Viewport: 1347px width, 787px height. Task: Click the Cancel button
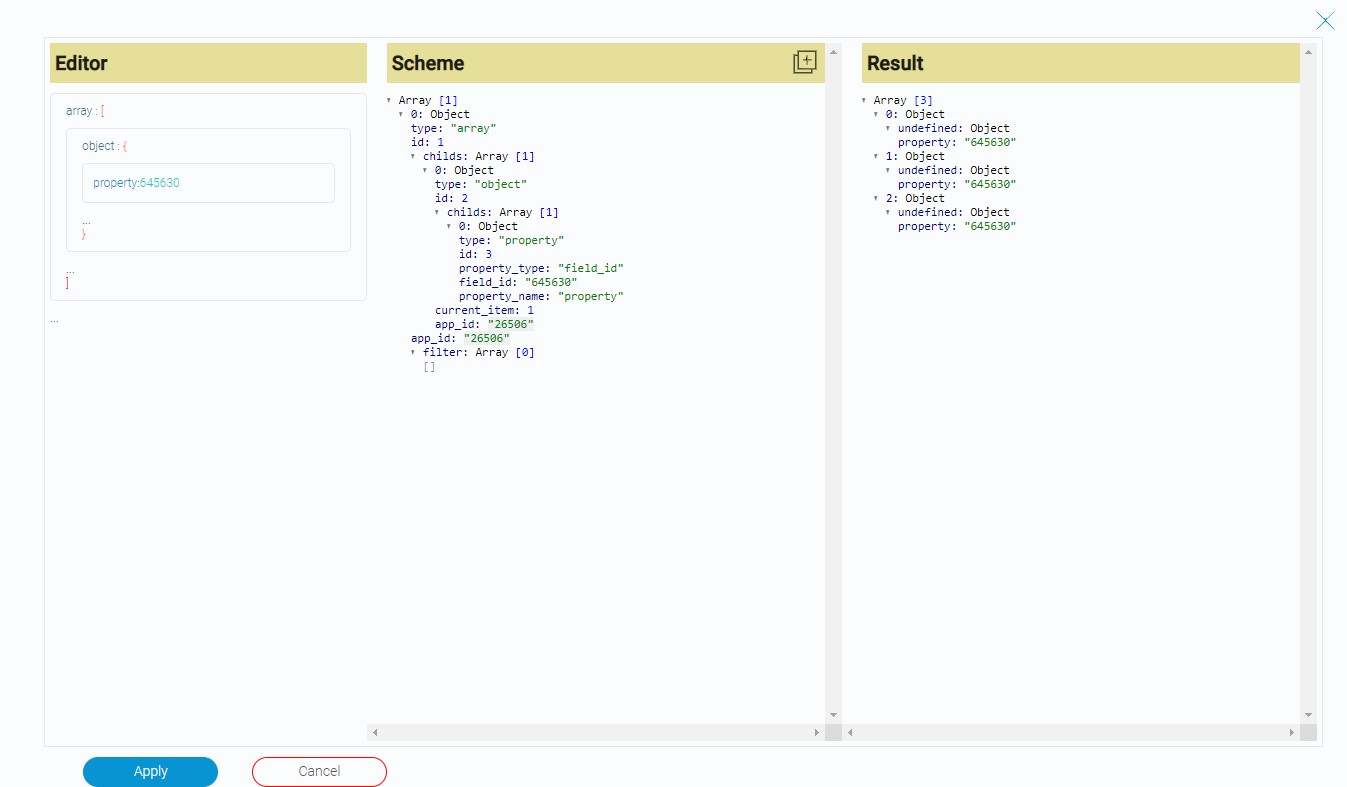pyautogui.click(x=319, y=771)
